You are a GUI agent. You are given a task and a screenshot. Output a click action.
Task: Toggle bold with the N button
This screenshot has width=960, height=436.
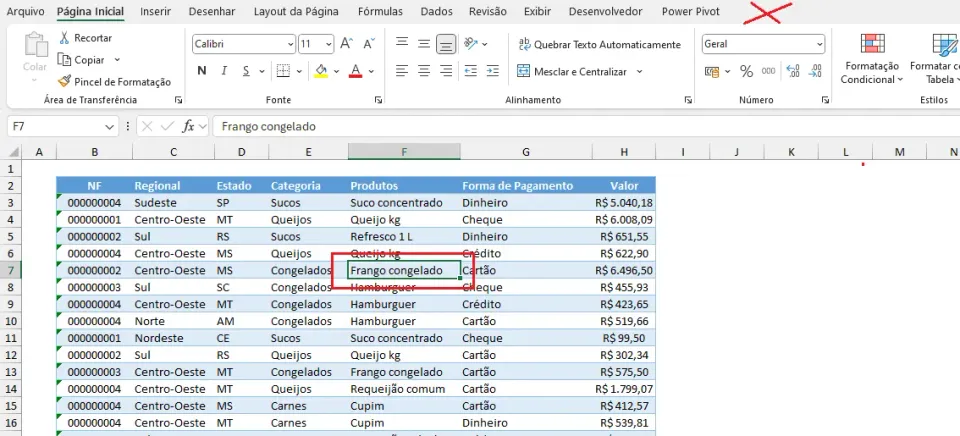(201, 71)
